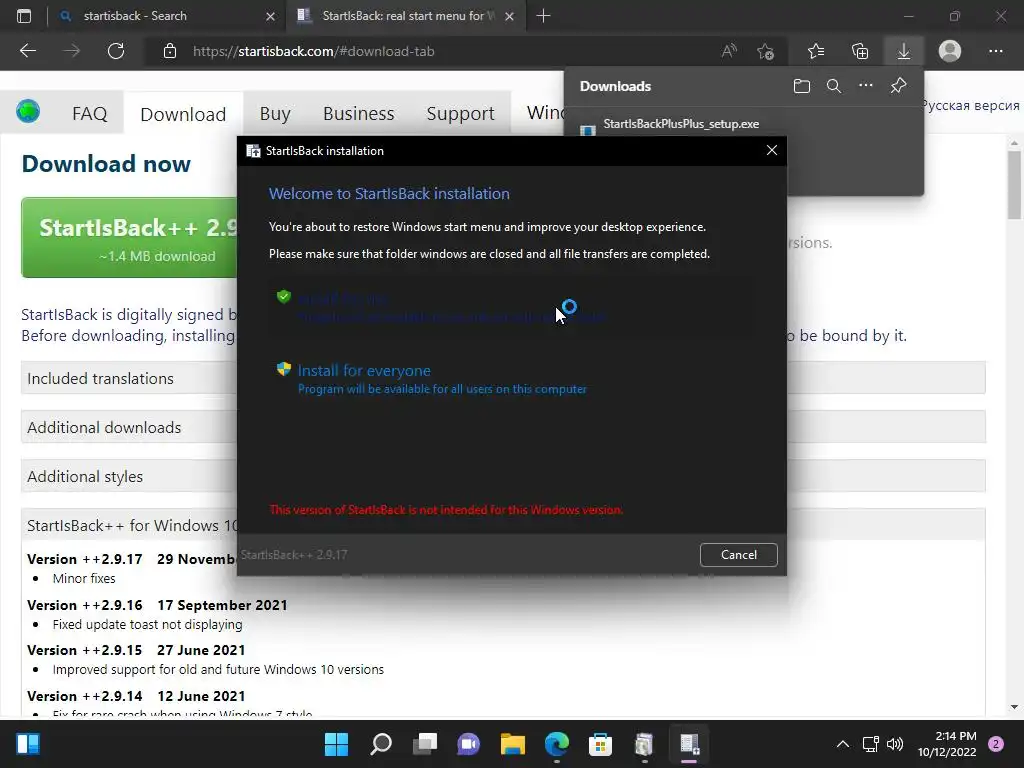Switch to startisback - Search browser tab

167,16
